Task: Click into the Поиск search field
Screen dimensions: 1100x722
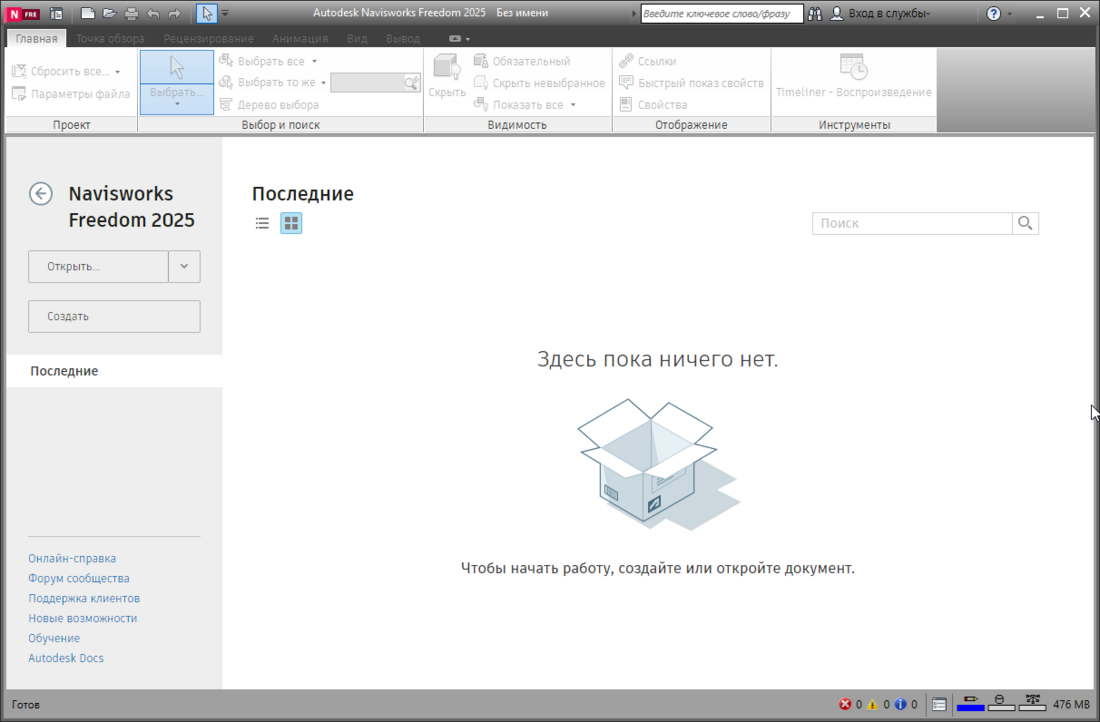Action: (912, 223)
